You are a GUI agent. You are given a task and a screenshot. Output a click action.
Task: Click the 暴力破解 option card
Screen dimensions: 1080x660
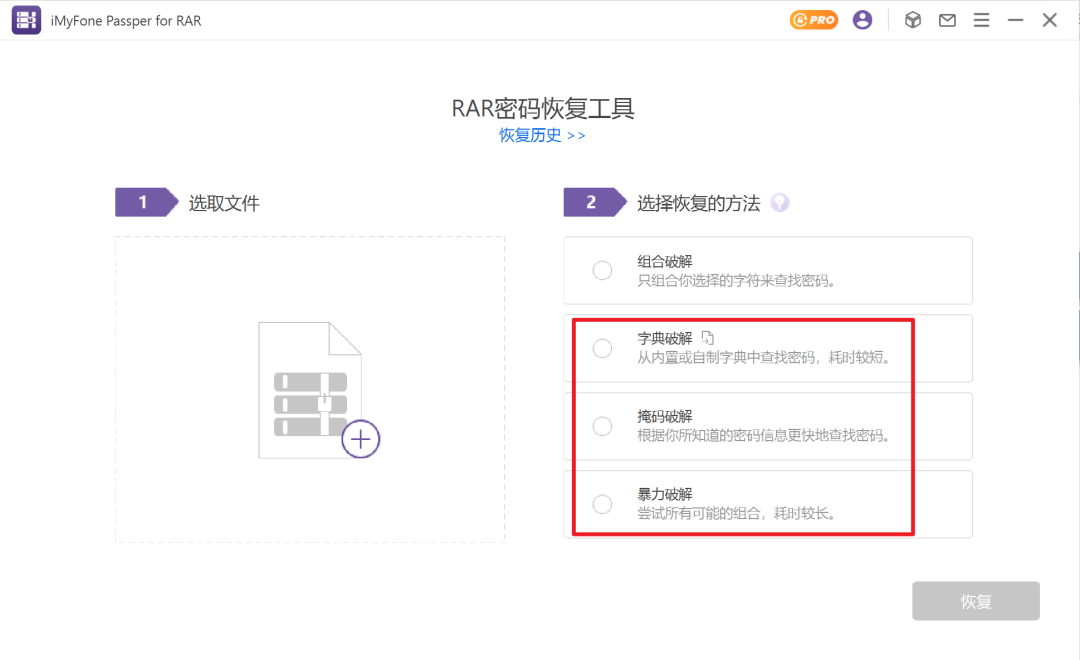pyautogui.click(x=768, y=504)
